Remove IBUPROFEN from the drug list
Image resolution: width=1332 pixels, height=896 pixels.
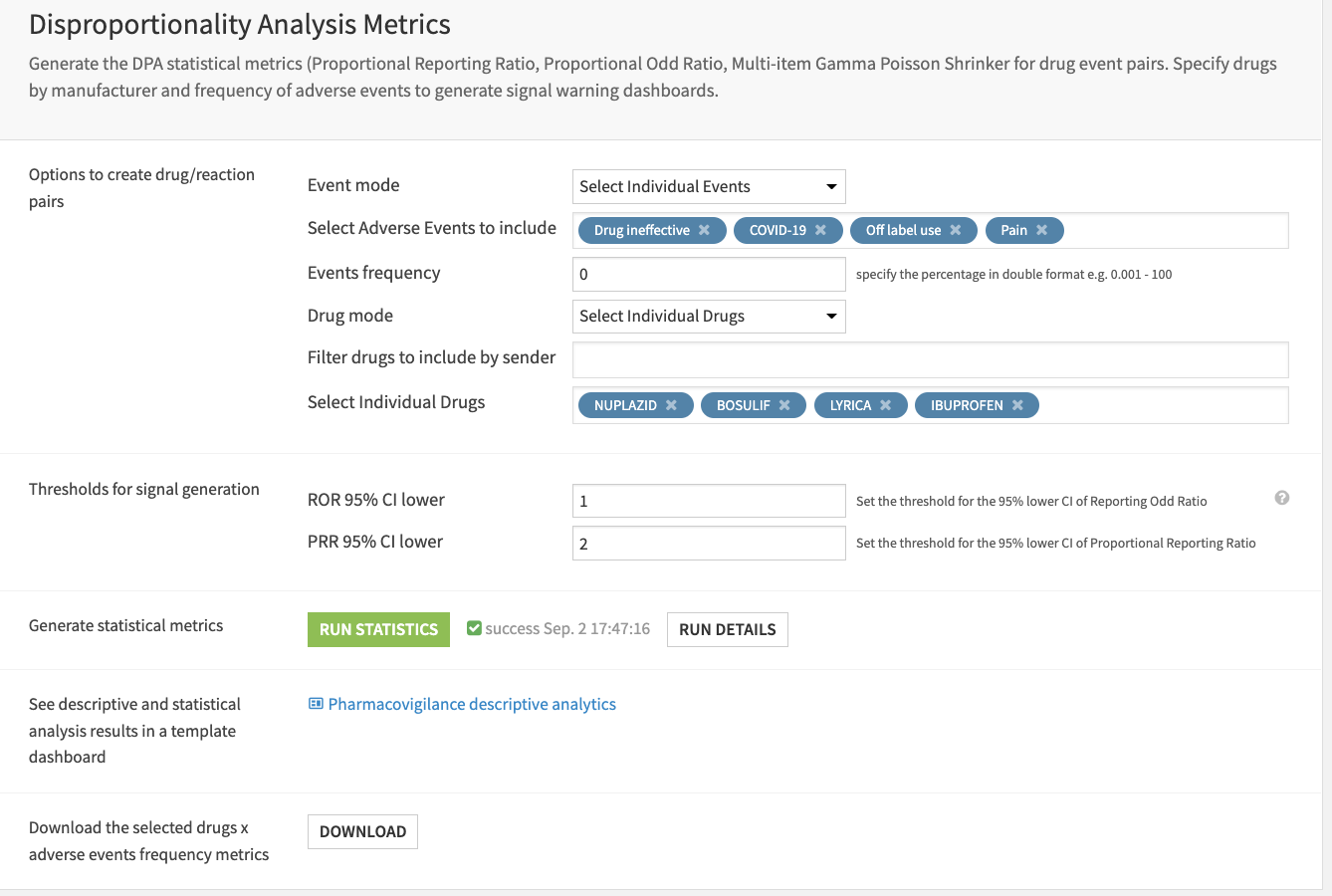pyautogui.click(x=1017, y=405)
